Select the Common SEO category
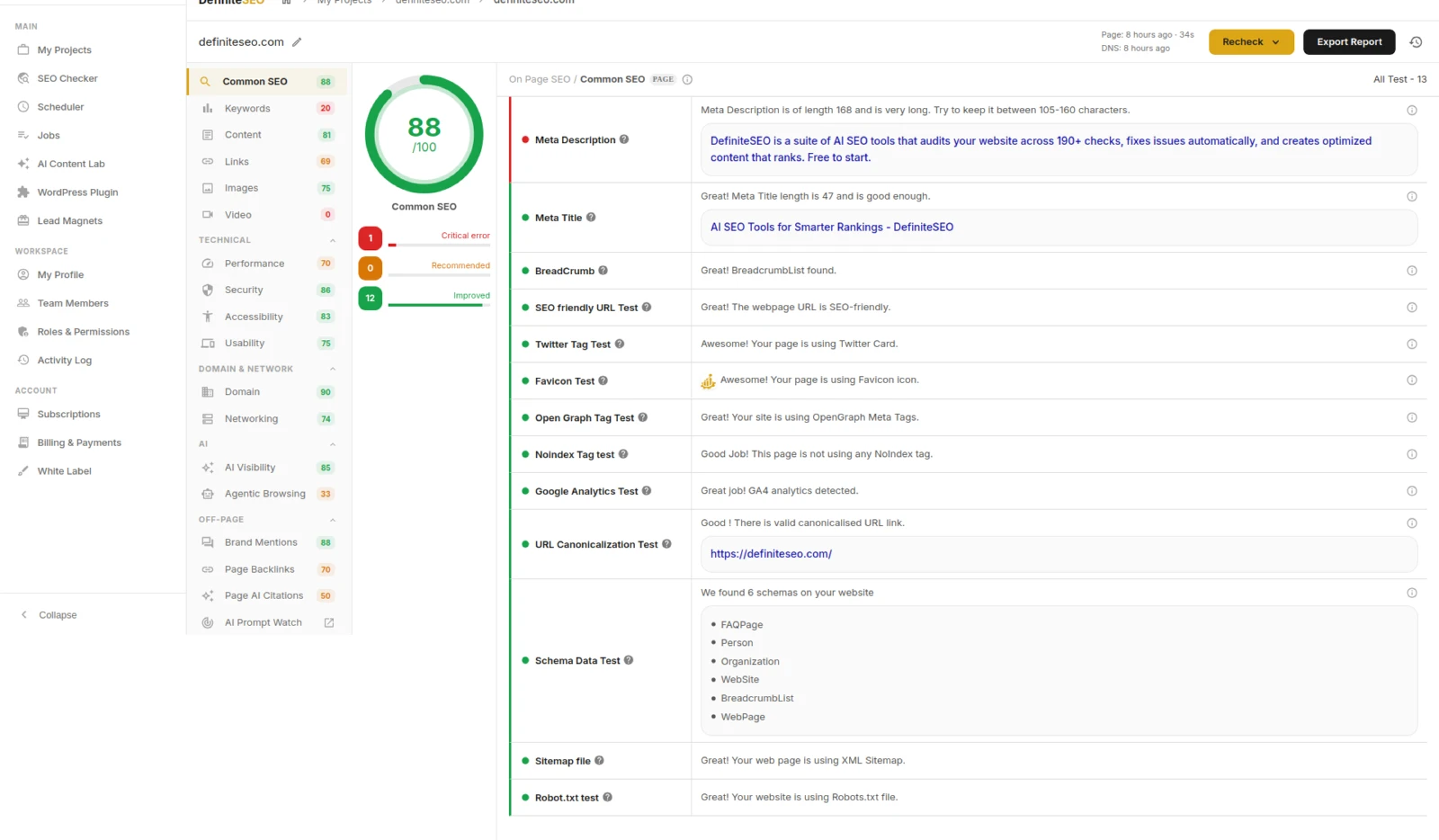Image resolution: width=1439 pixels, height=840 pixels. click(x=268, y=81)
